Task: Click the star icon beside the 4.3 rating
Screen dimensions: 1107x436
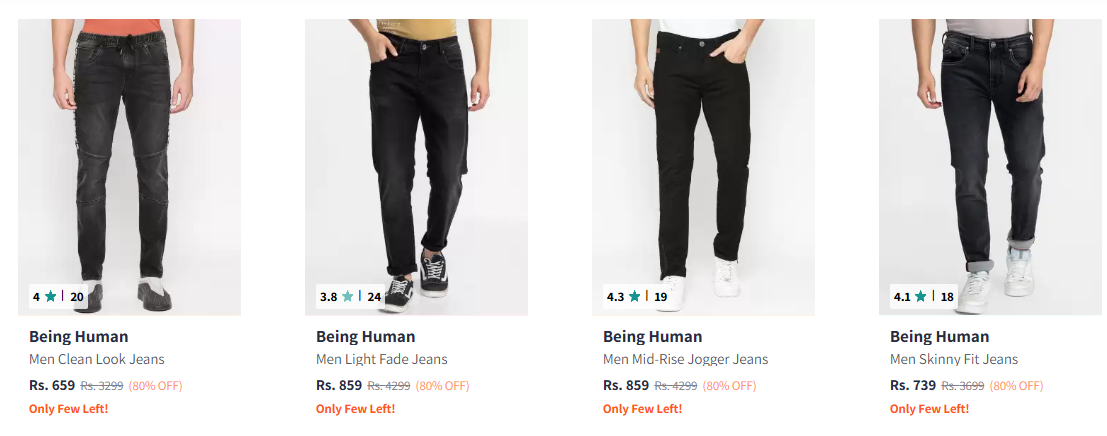Action: point(634,297)
